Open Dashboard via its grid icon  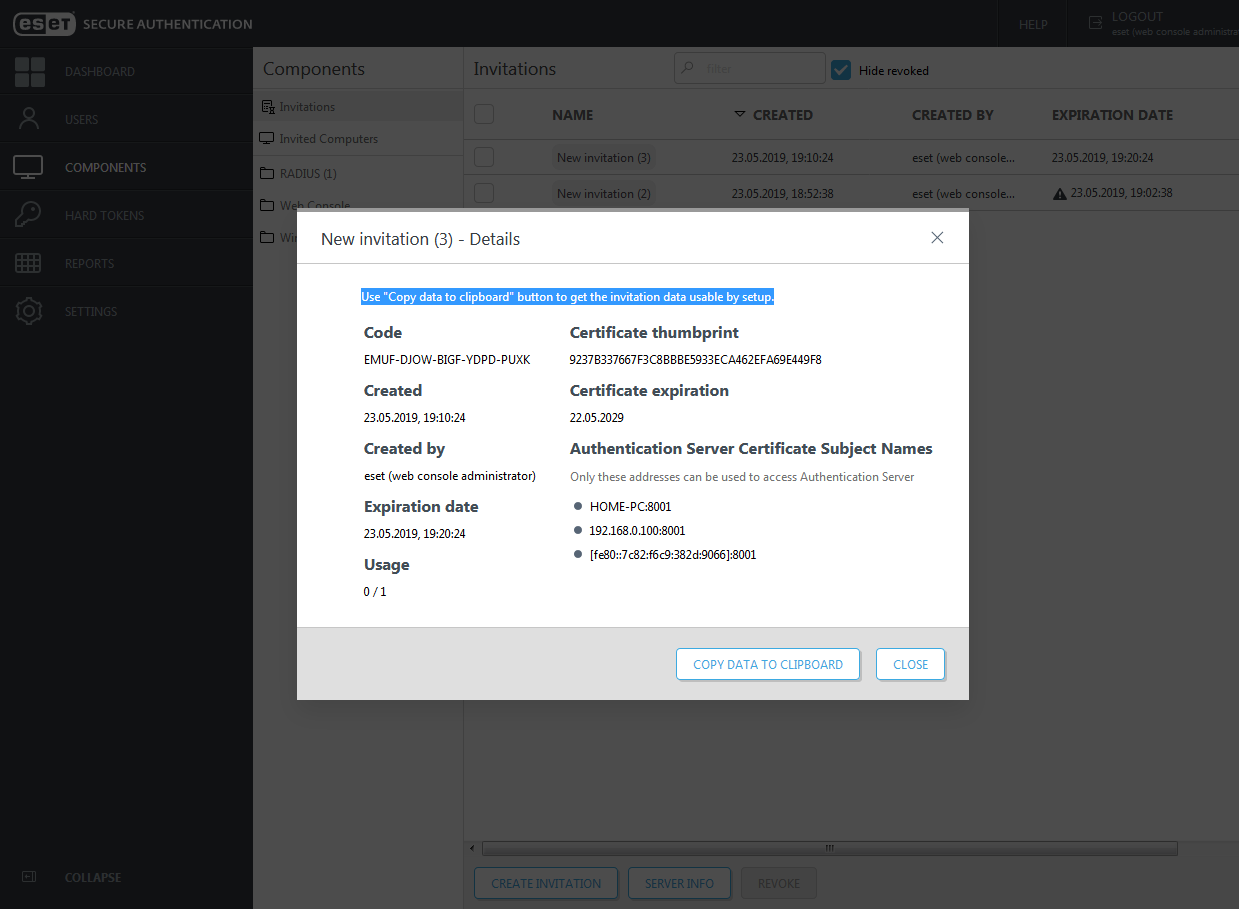pos(30,72)
